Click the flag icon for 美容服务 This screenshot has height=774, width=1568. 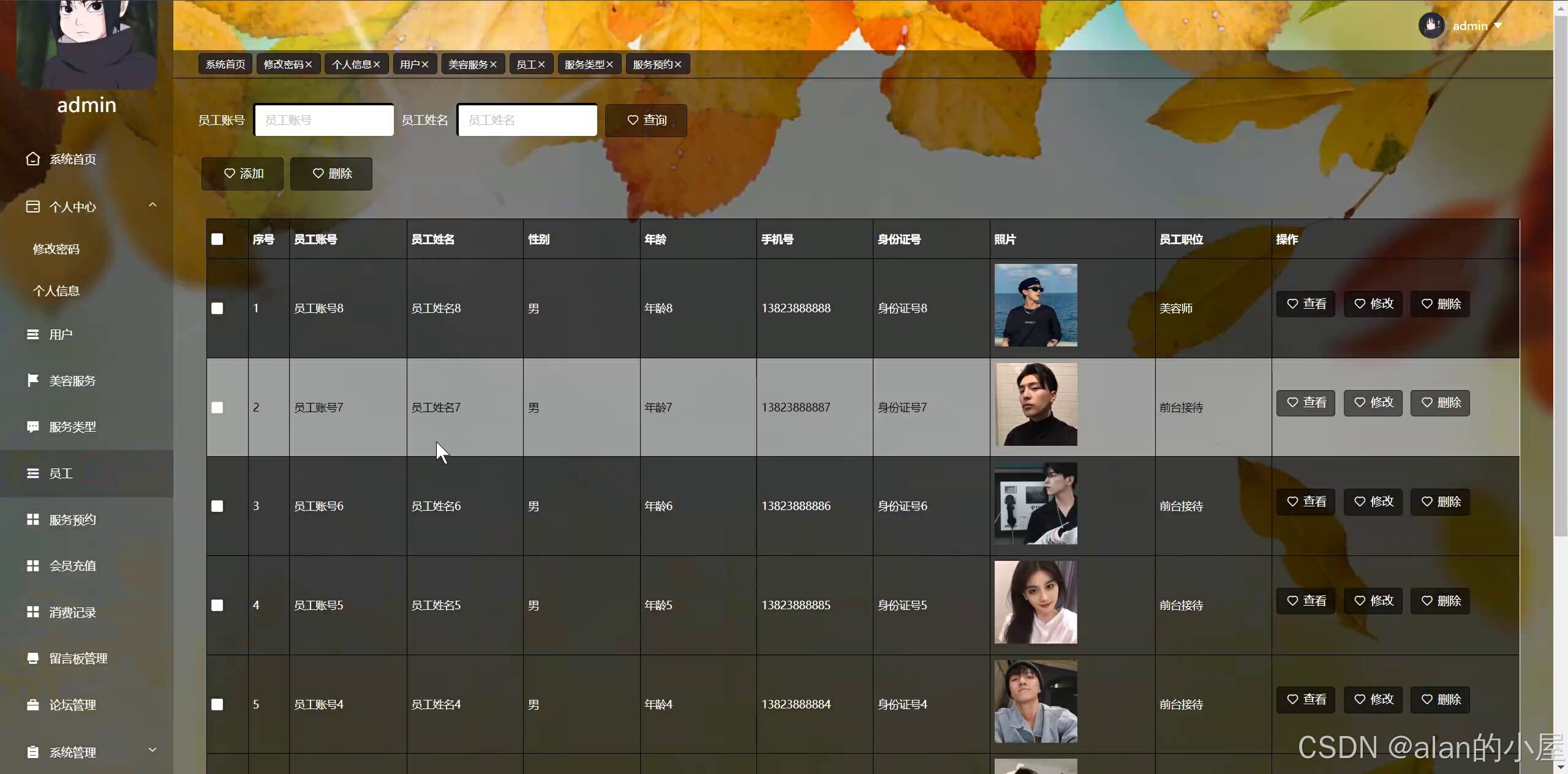click(x=33, y=380)
